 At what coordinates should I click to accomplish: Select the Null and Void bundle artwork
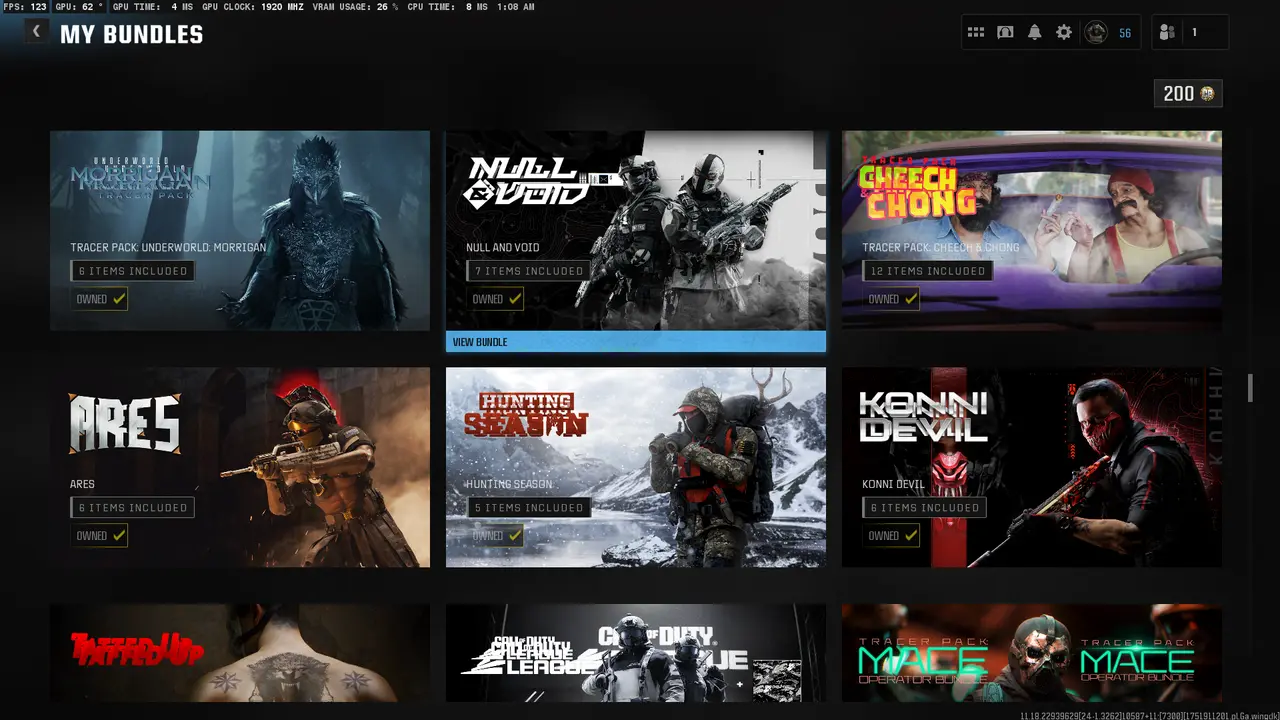[636, 230]
